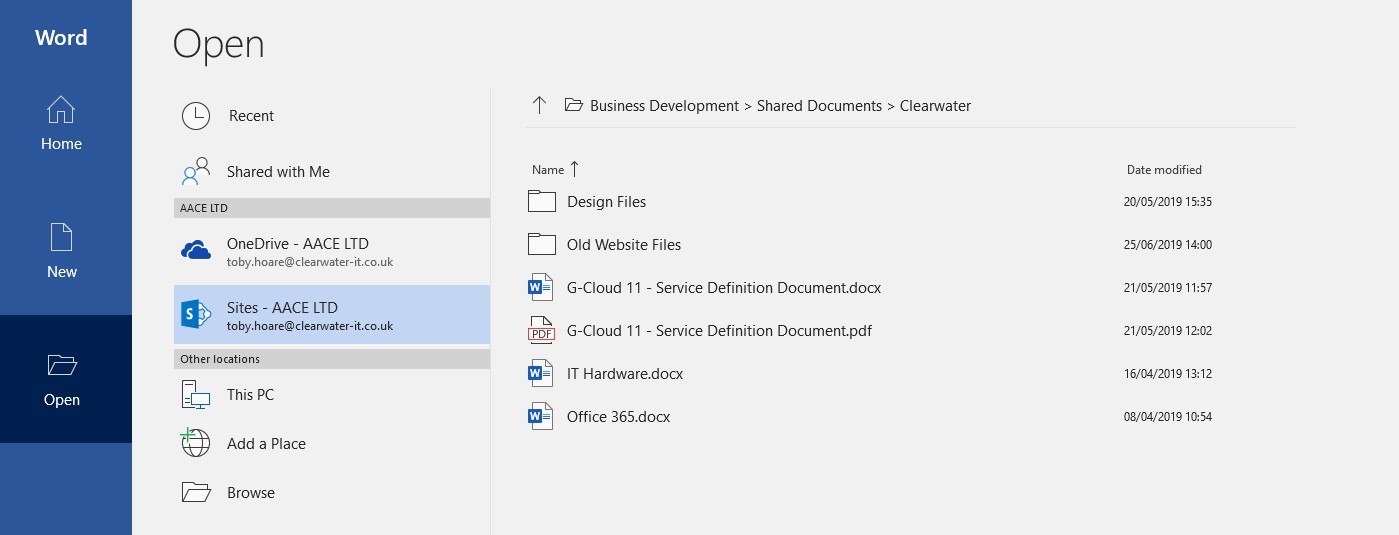Click the Shared with Me people icon
1399x535 pixels.
pos(196,171)
